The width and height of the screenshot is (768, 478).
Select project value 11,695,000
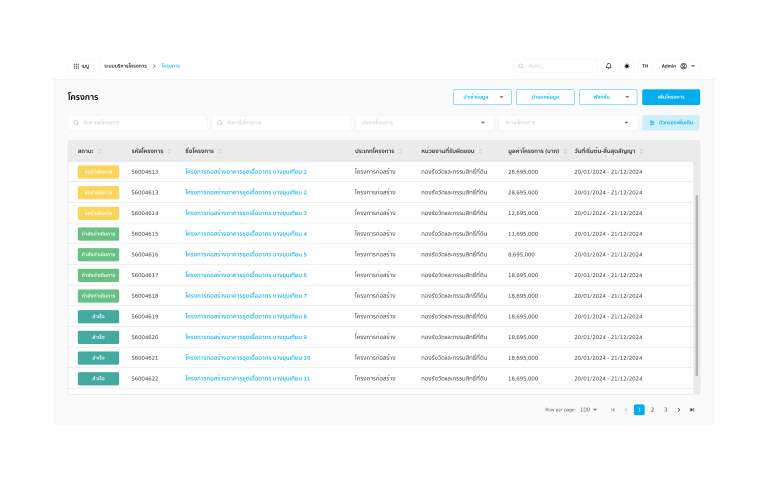523,234
